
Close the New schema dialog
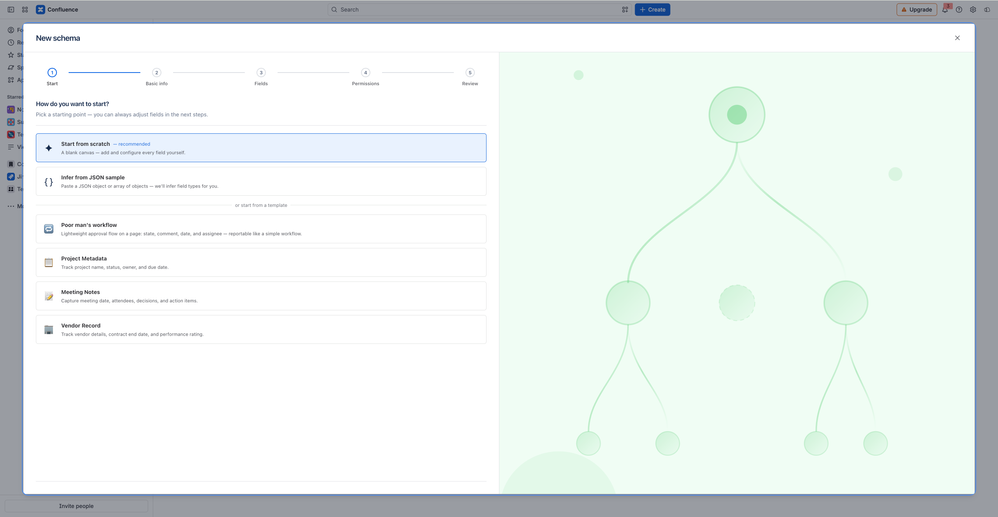[x=957, y=38]
